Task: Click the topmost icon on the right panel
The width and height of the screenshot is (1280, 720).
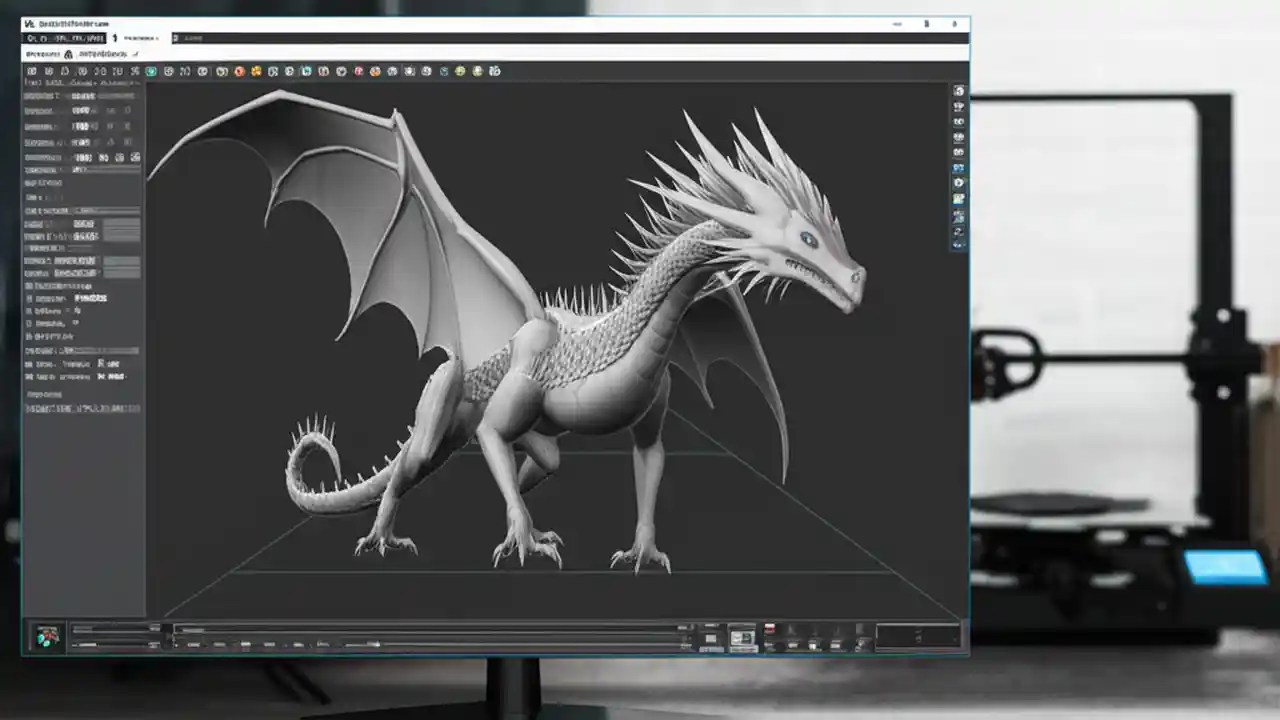Action: [958, 91]
